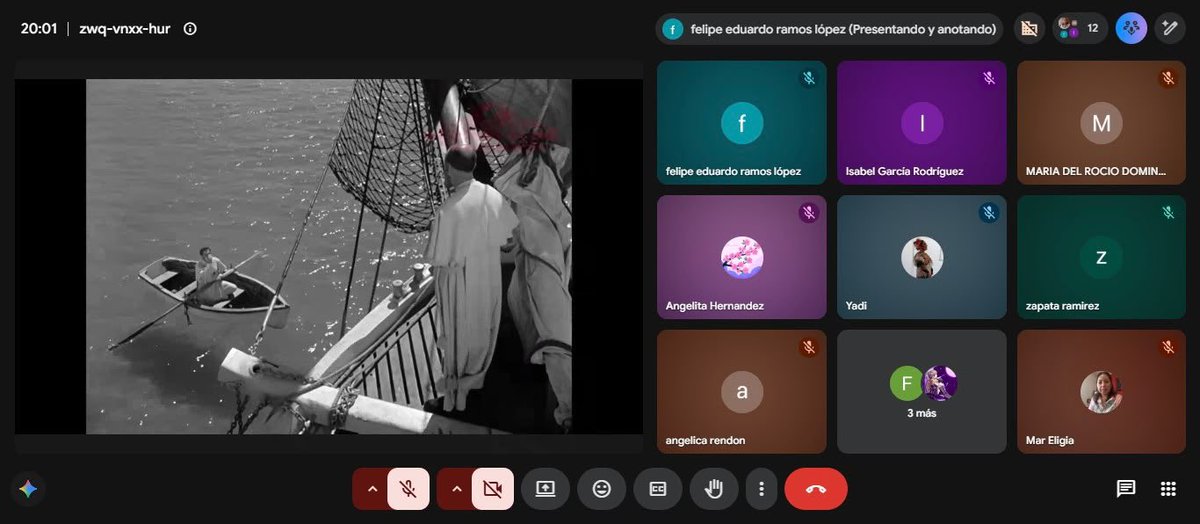This screenshot has width=1200, height=524.
Task: Select angelica rendon participant tile
Action: tap(742, 391)
